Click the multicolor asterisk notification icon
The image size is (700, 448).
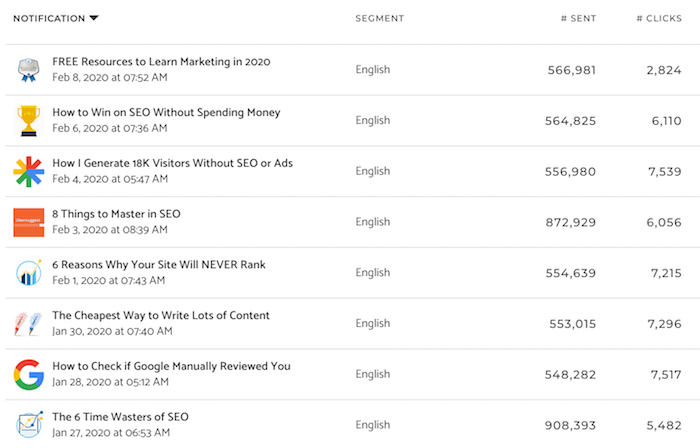pyautogui.click(x=28, y=172)
